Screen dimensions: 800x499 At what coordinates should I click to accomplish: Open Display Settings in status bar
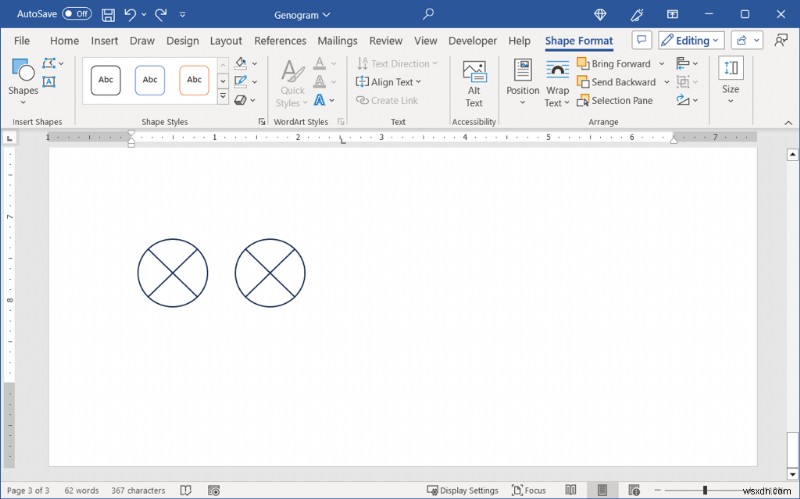(462, 490)
